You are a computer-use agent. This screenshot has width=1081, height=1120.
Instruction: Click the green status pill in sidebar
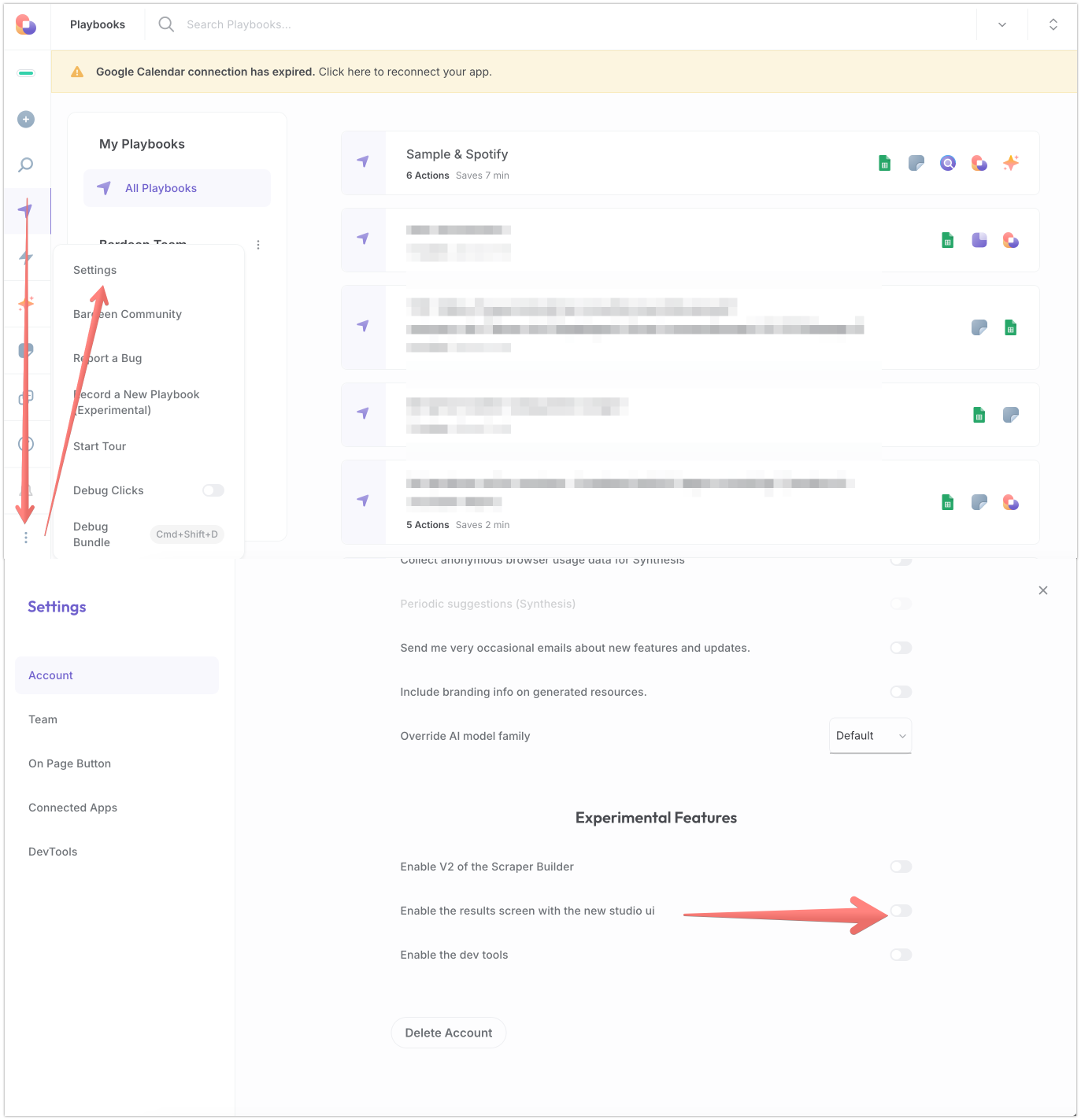point(26,73)
